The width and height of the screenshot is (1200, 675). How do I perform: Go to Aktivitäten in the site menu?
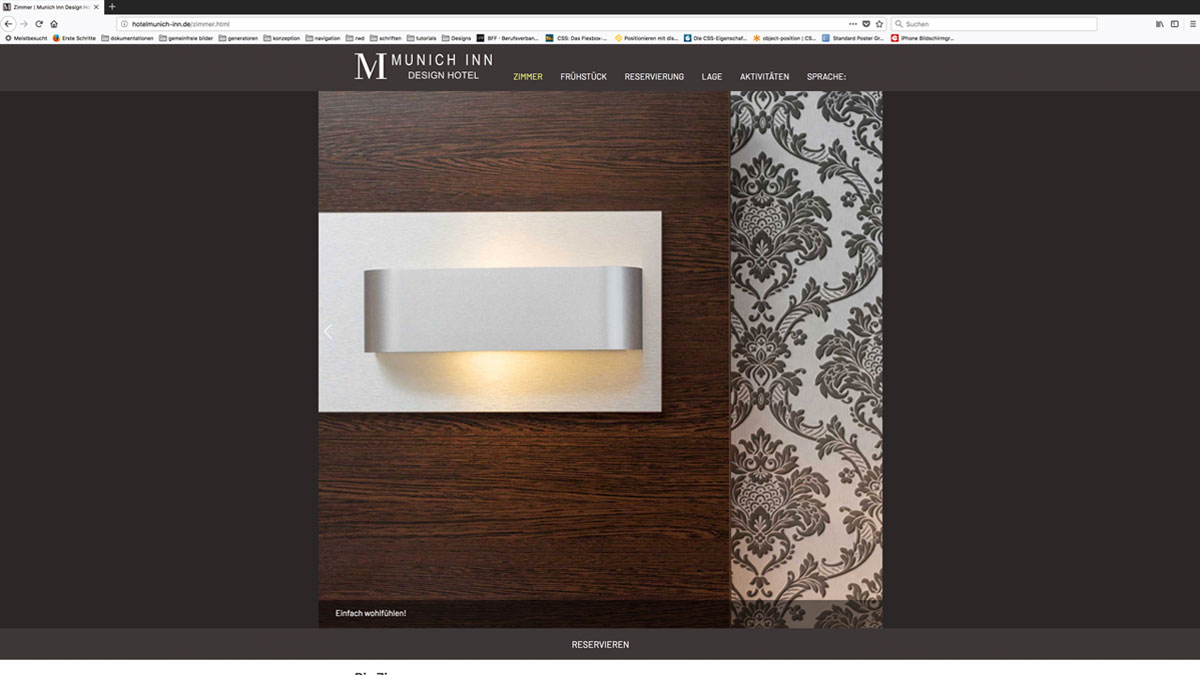tap(764, 77)
